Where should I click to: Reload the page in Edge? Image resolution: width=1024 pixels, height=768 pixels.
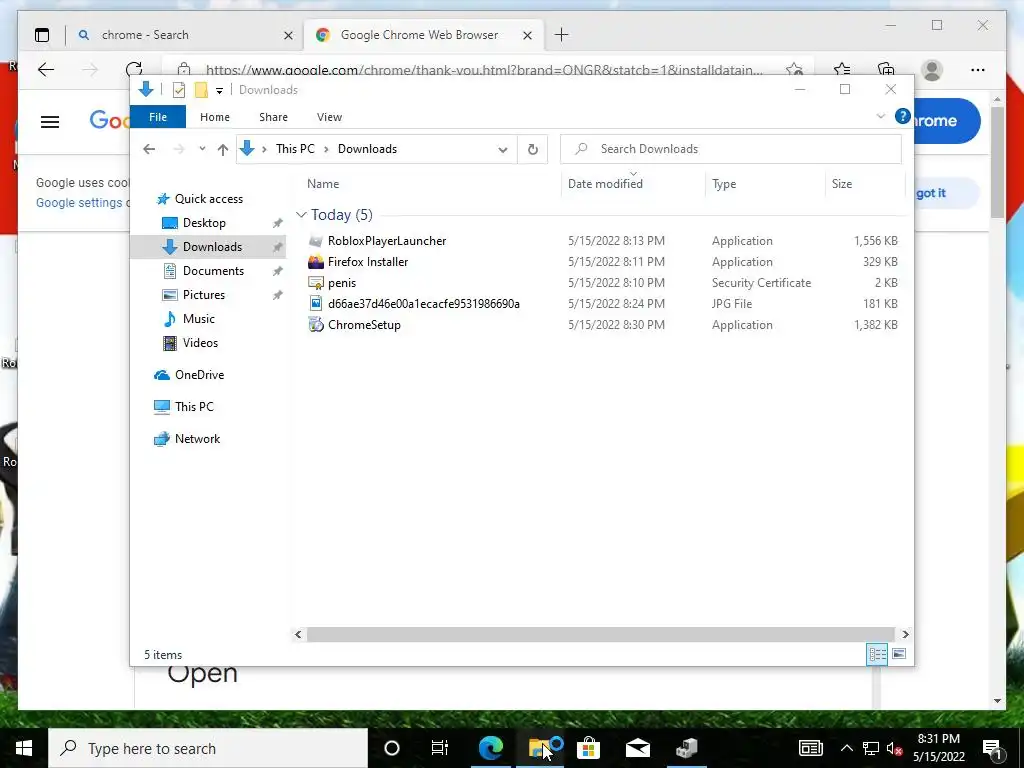[134, 70]
